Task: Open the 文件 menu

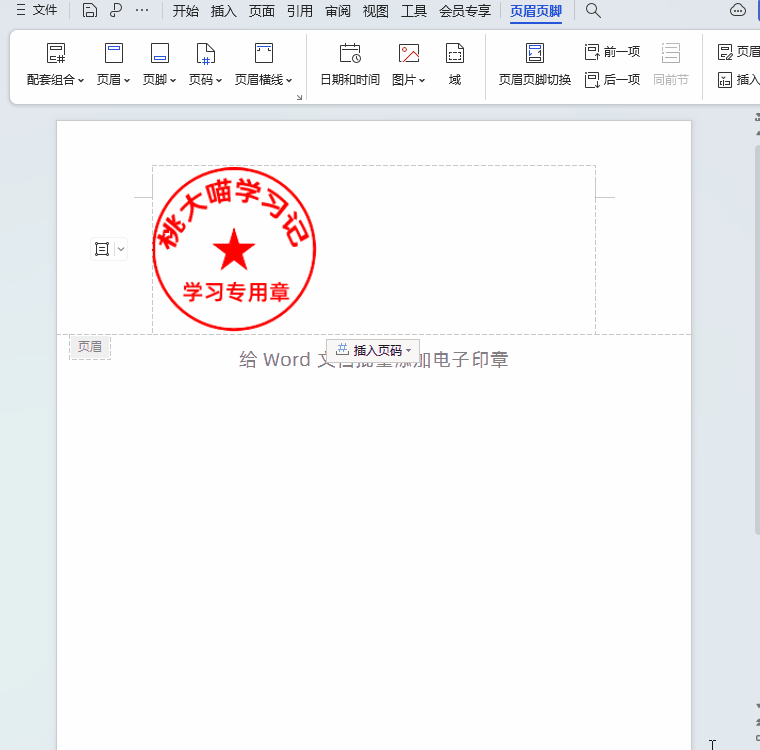Action: [36, 11]
